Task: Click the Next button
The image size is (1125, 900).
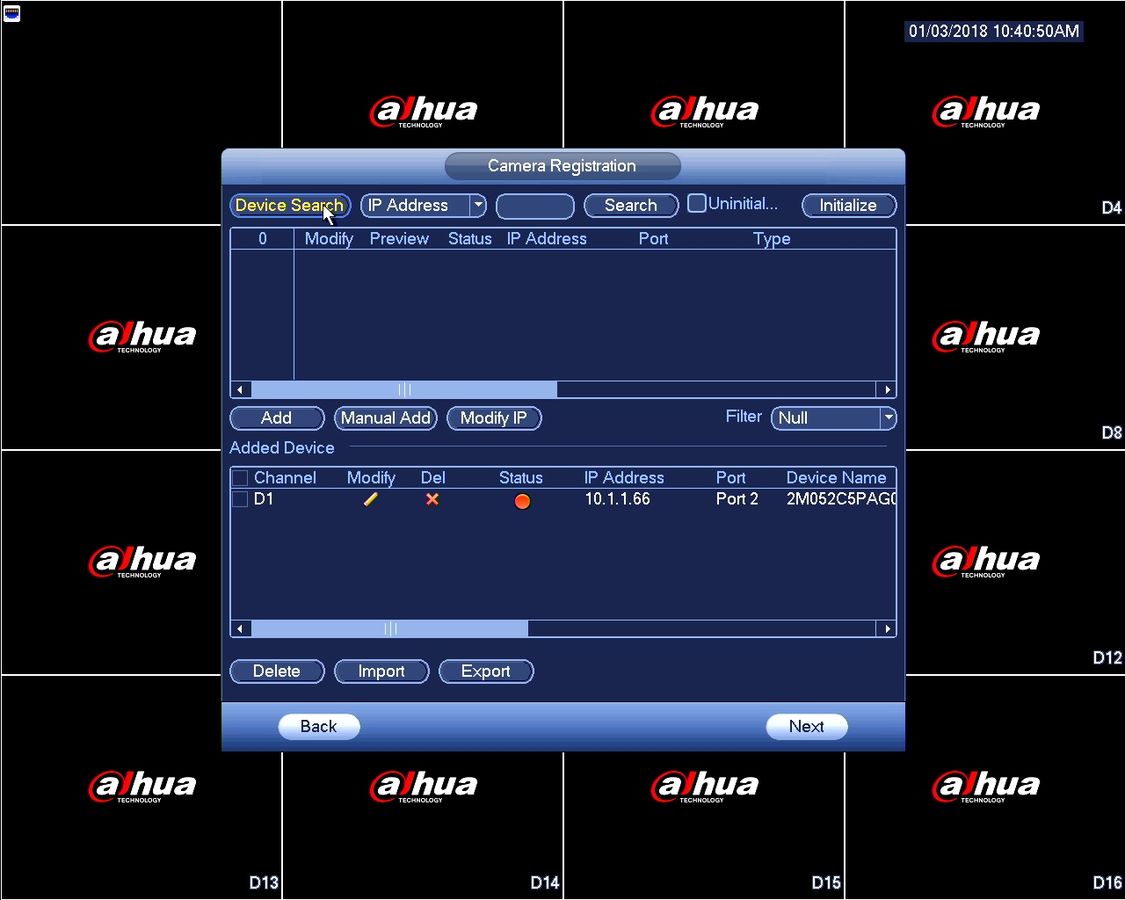Action: pyautogui.click(x=806, y=726)
